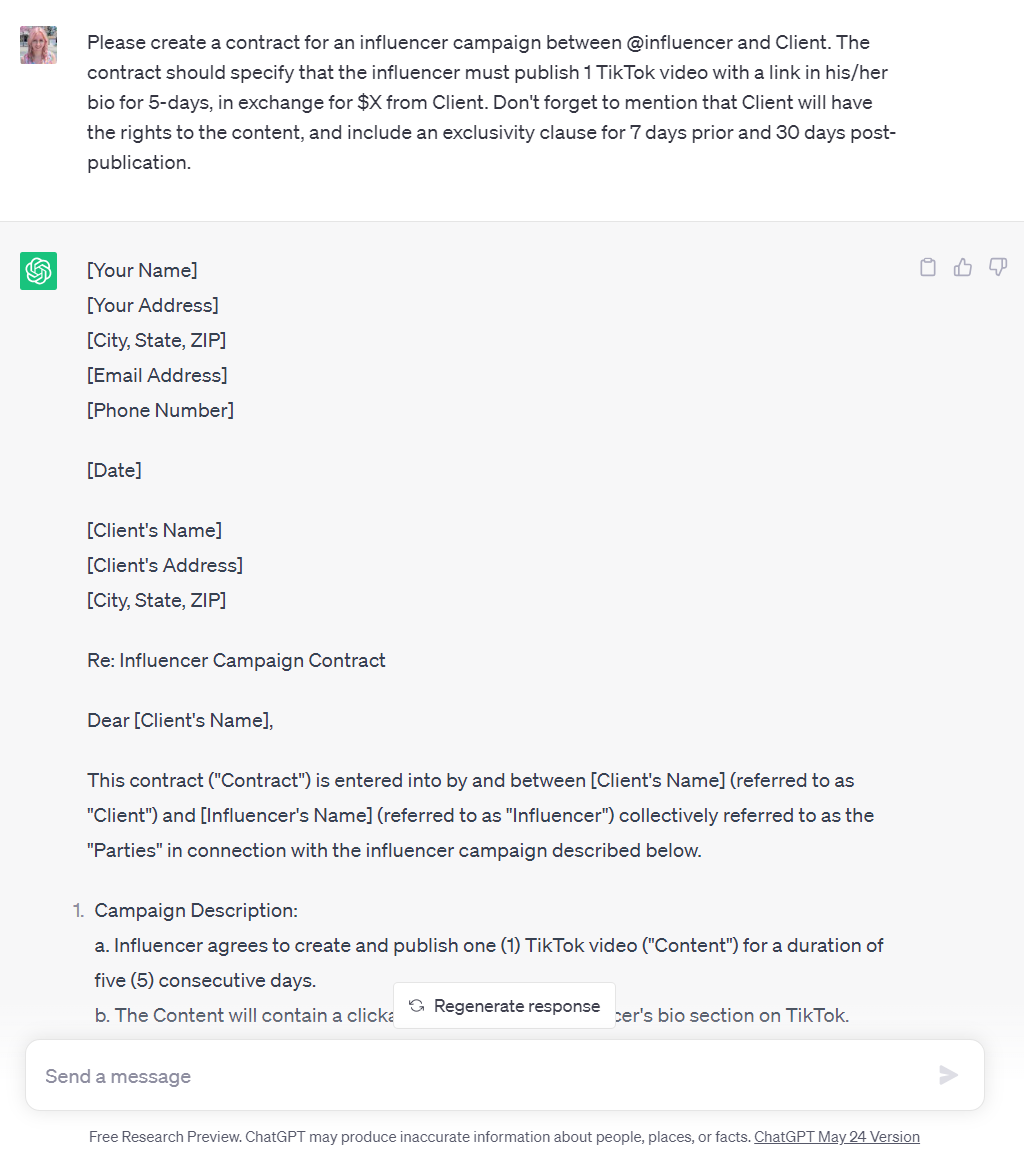Click the Free Research Preview disclaimer text
Screen dimensions: 1024x1160
(420, 1137)
